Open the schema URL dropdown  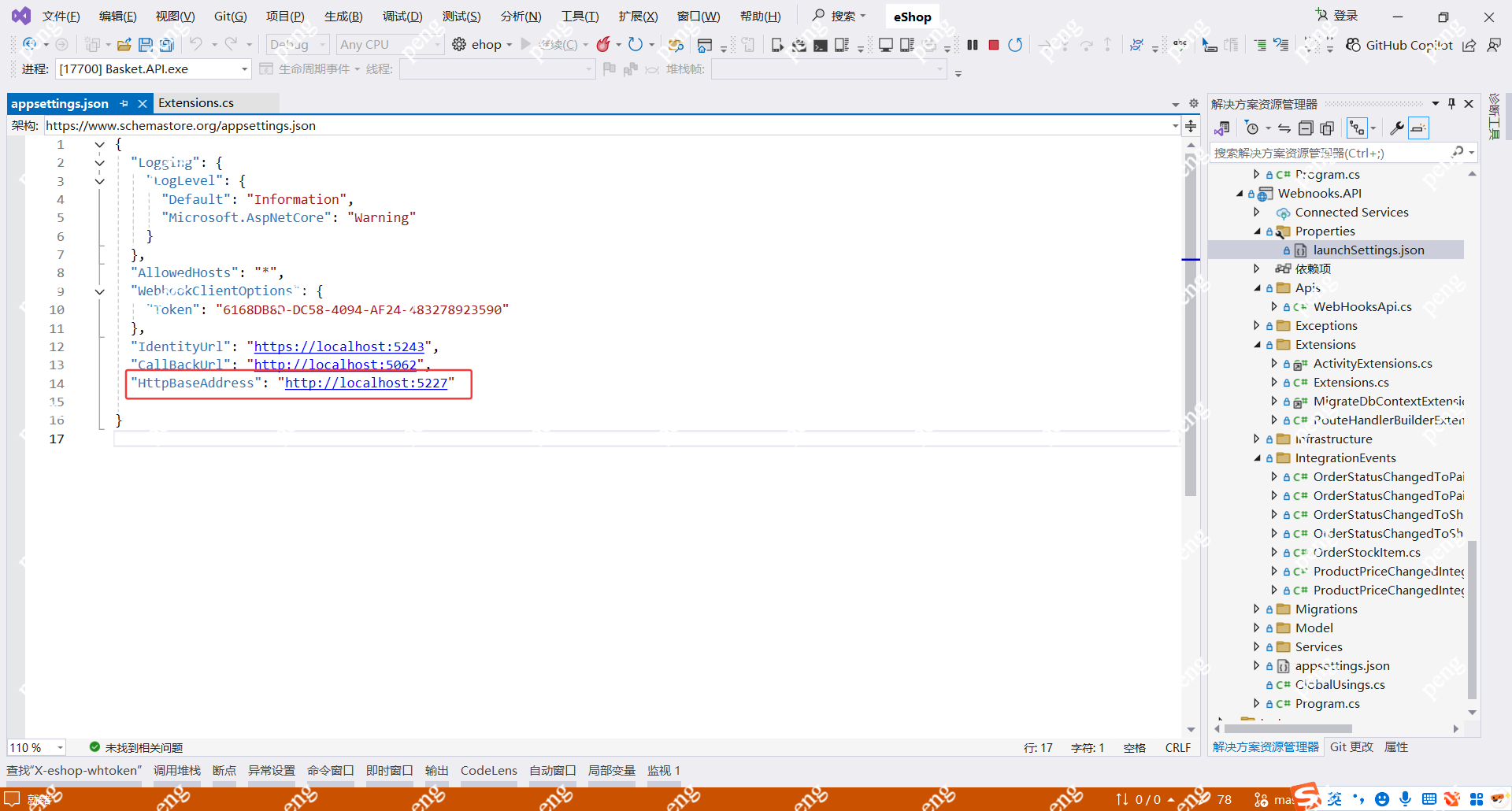coord(1176,126)
